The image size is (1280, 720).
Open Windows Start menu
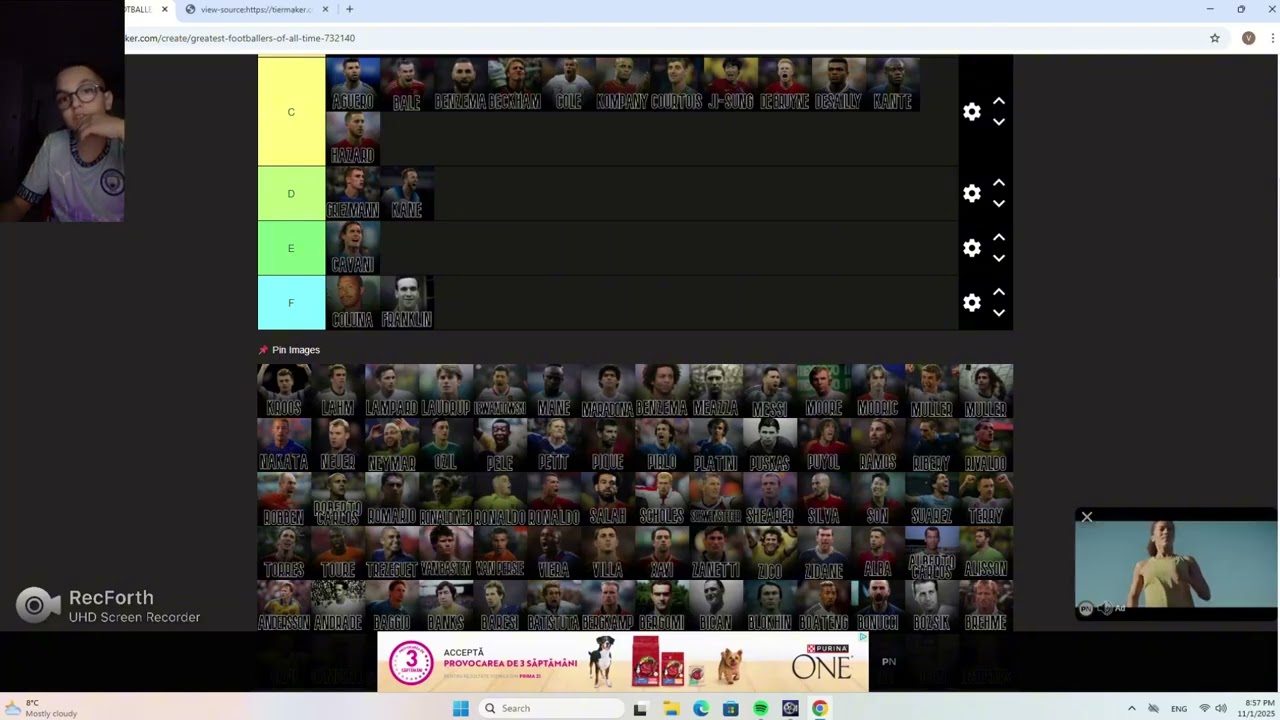[460, 708]
